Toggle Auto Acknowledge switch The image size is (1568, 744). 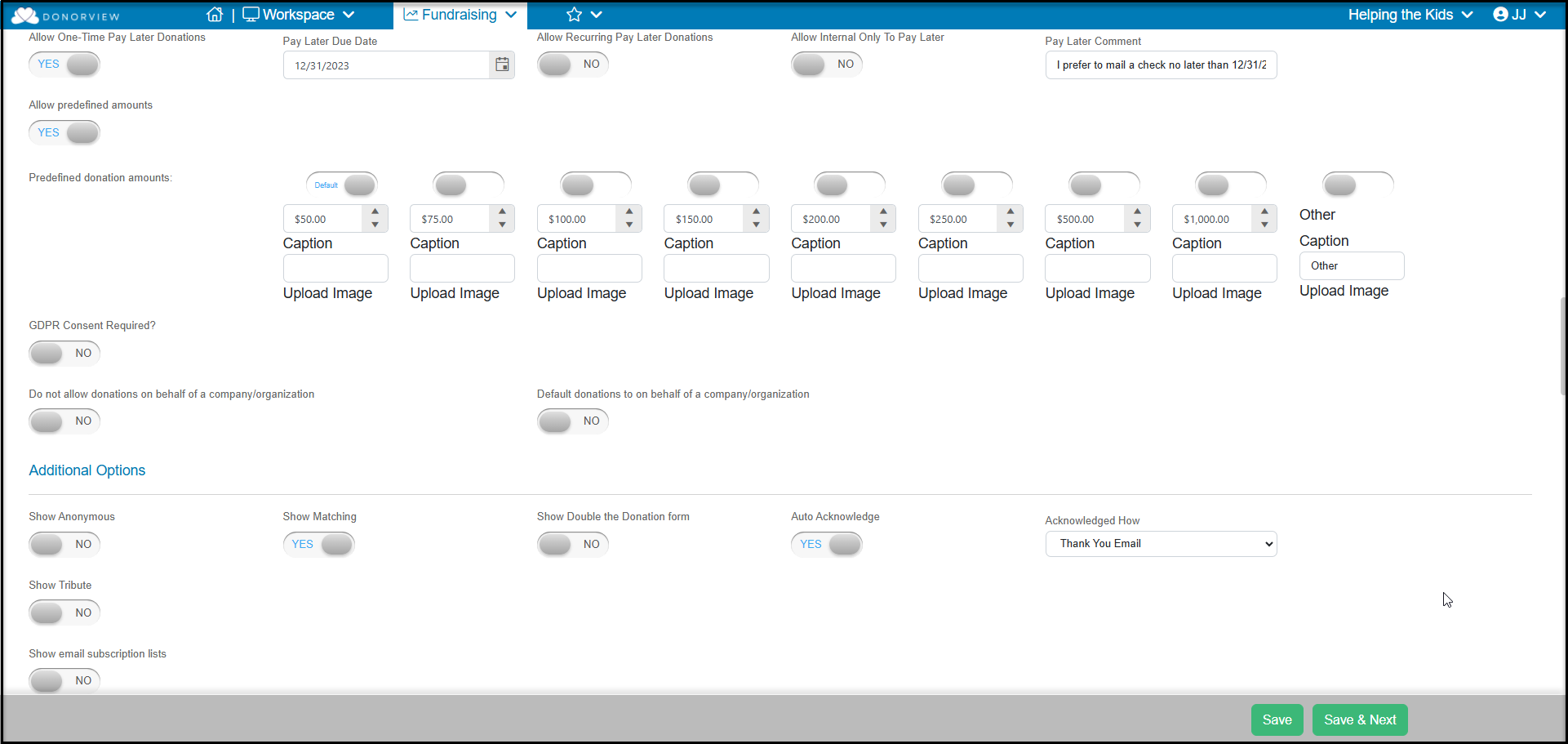point(827,544)
